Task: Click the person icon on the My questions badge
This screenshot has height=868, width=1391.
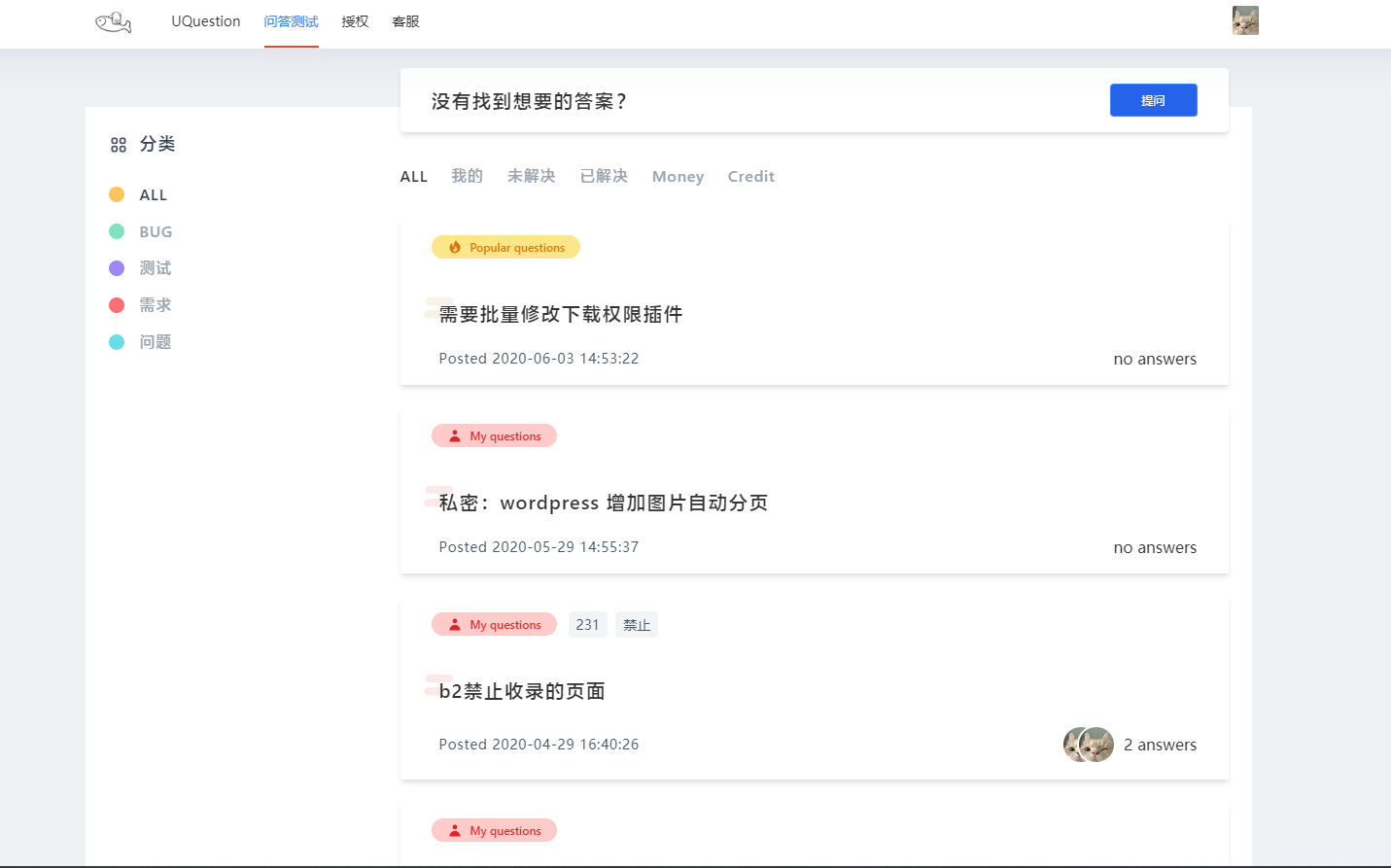Action: point(454,435)
